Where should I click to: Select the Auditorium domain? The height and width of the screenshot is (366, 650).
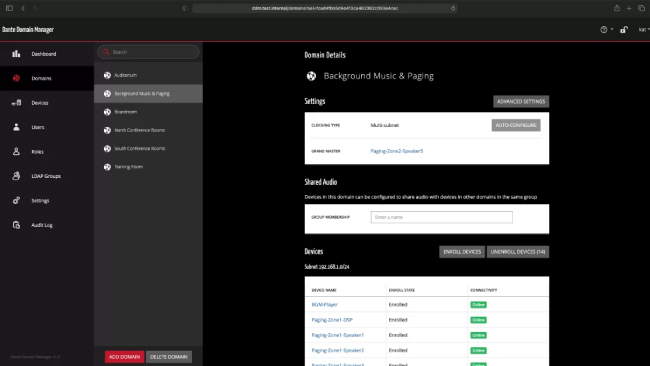[148, 75]
